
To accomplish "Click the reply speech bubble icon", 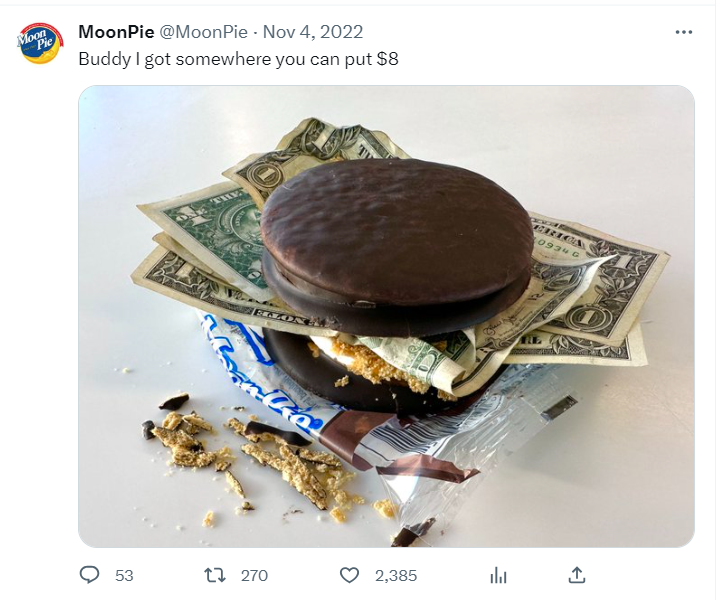I will [91, 575].
